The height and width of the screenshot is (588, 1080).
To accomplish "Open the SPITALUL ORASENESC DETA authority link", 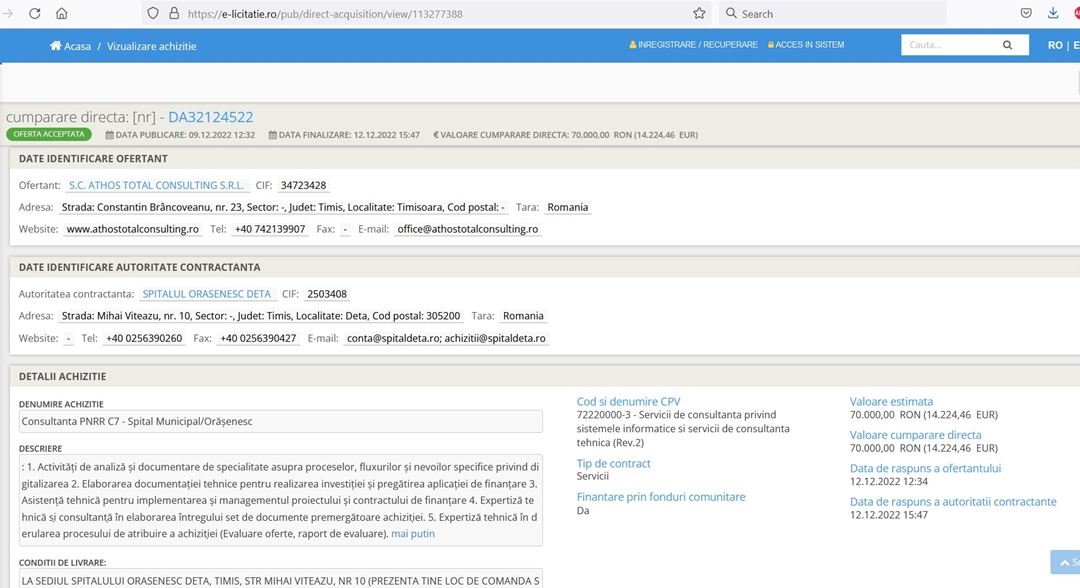I will 206,294.
